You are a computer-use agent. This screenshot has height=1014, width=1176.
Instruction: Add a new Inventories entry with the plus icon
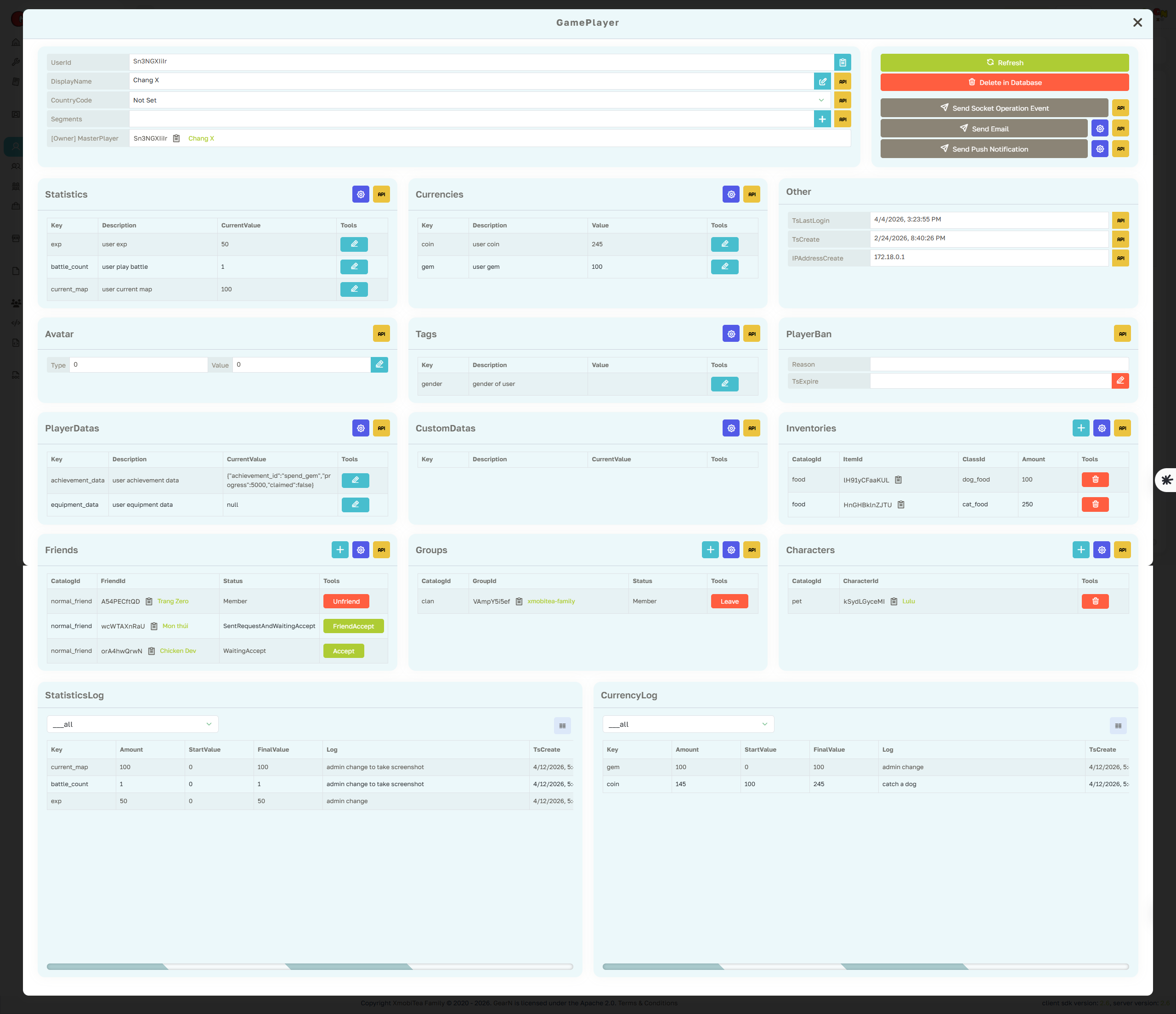click(x=1080, y=427)
